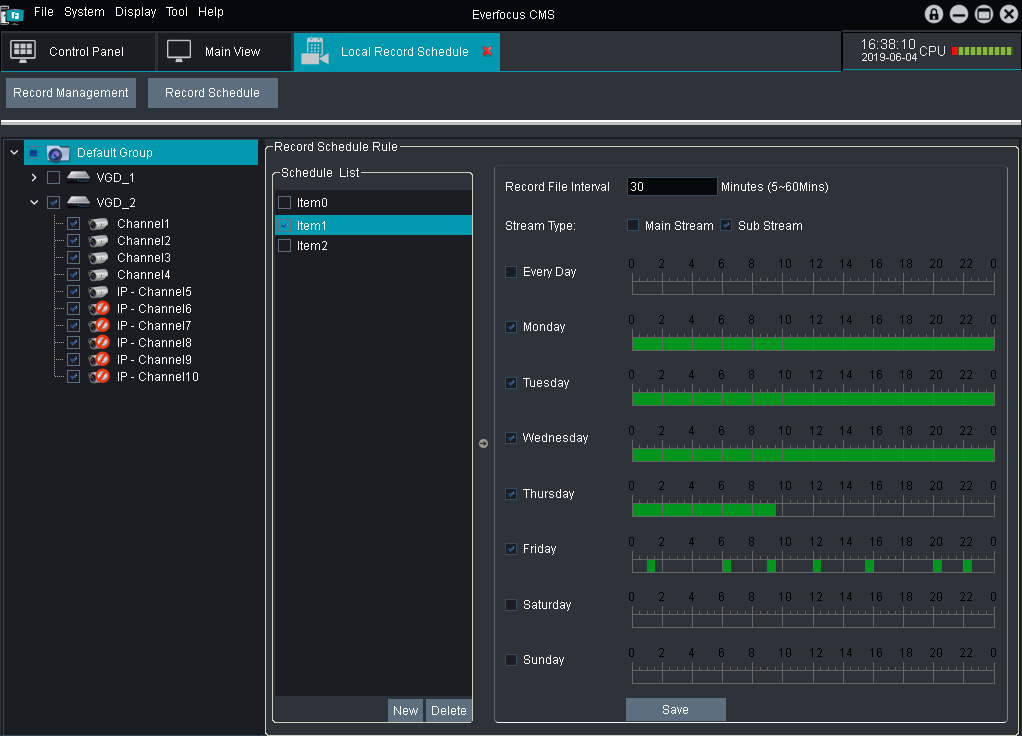This screenshot has width=1022, height=736.
Task: Click the New schedule button
Action: click(x=405, y=711)
